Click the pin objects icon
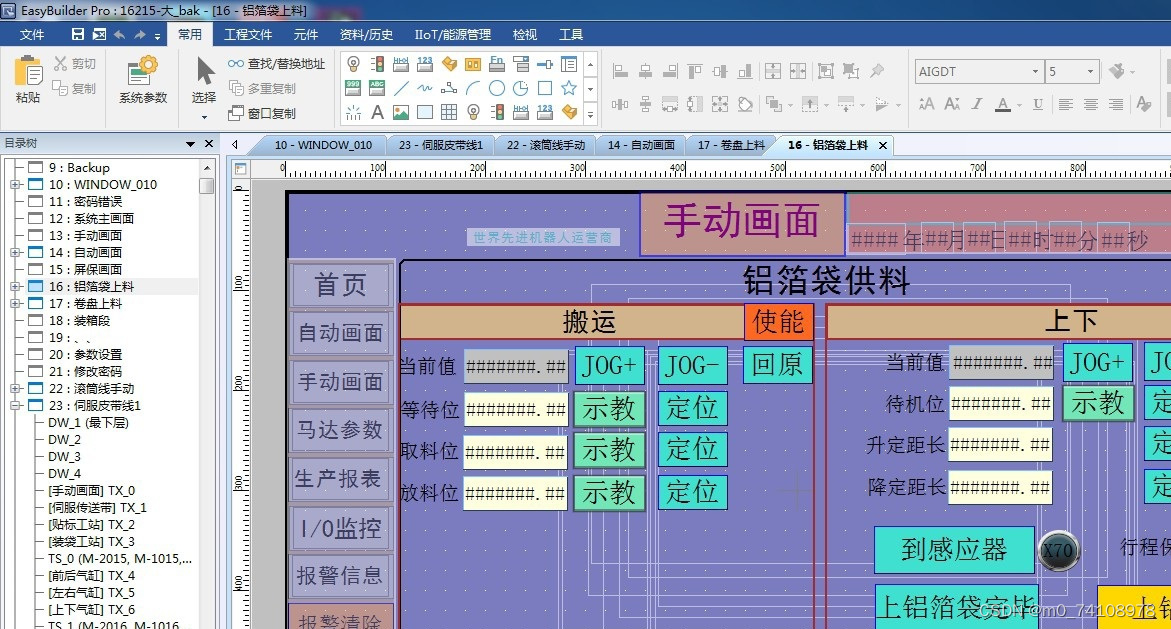The width and height of the screenshot is (1171, 629). 877,71
